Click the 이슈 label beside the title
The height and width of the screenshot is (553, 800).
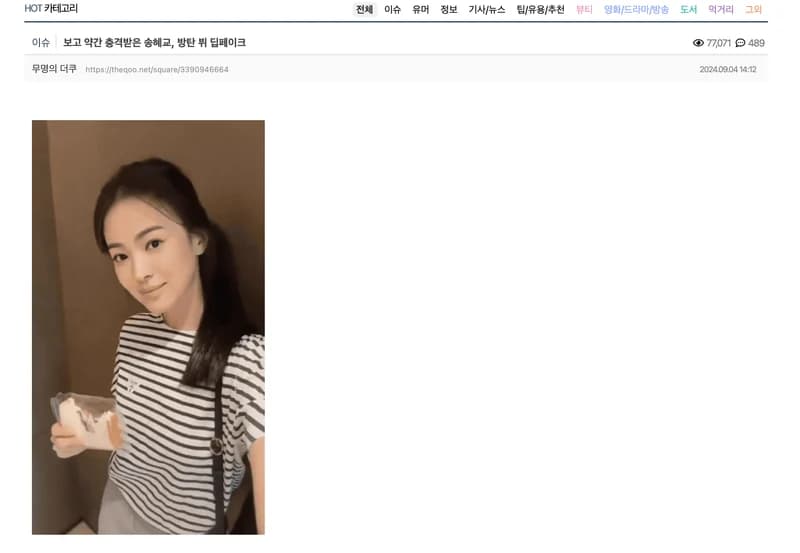click(x=40, y=42)
